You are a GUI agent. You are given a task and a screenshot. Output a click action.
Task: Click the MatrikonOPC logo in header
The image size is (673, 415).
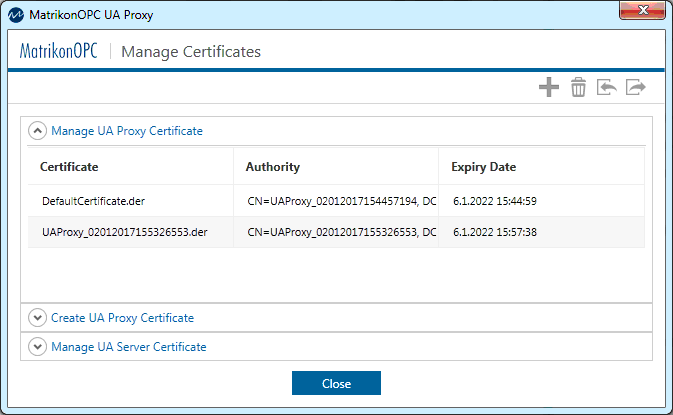[59, 52]
